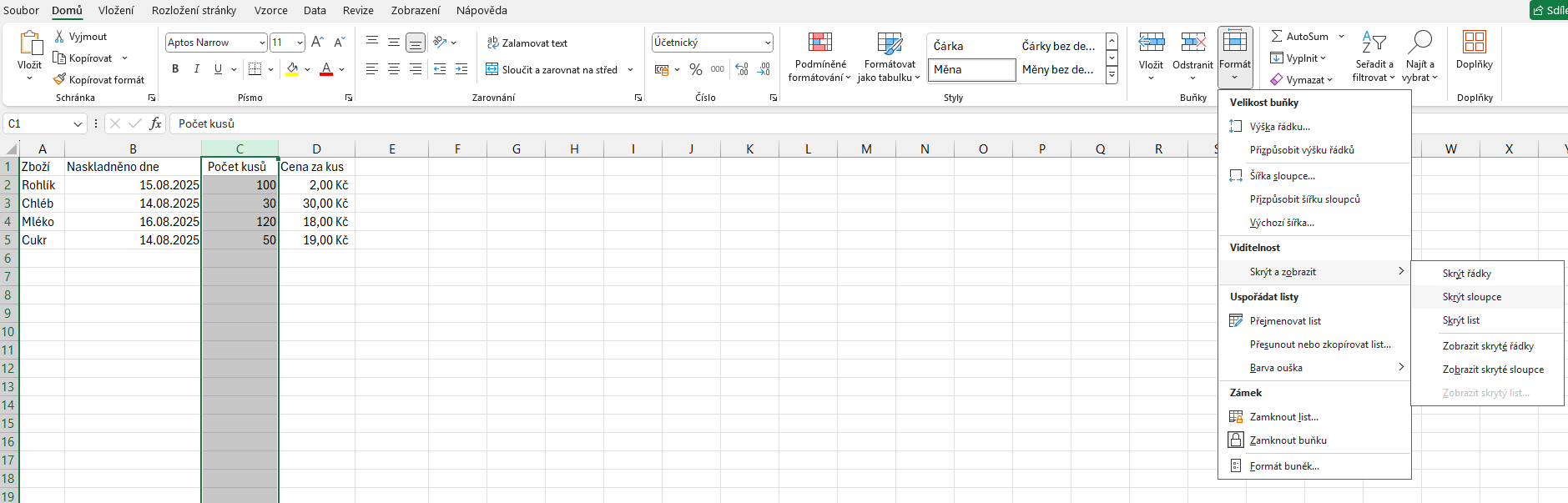Toggle bold formatting
The height and width of the screenshot is (503, 1568).
click(175, 69)
